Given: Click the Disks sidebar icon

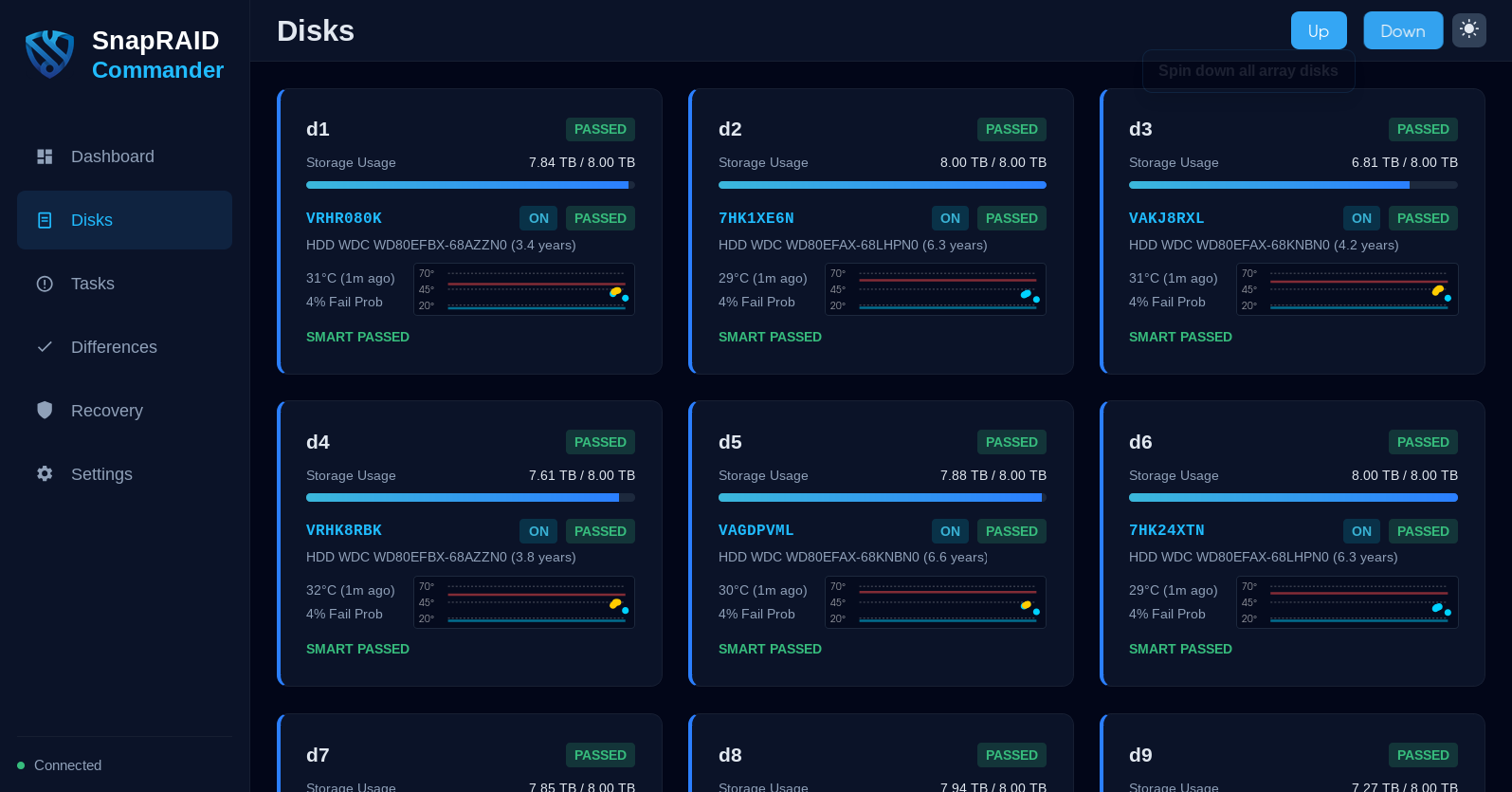Looking at the screenshot, I should tap(45, 220).
